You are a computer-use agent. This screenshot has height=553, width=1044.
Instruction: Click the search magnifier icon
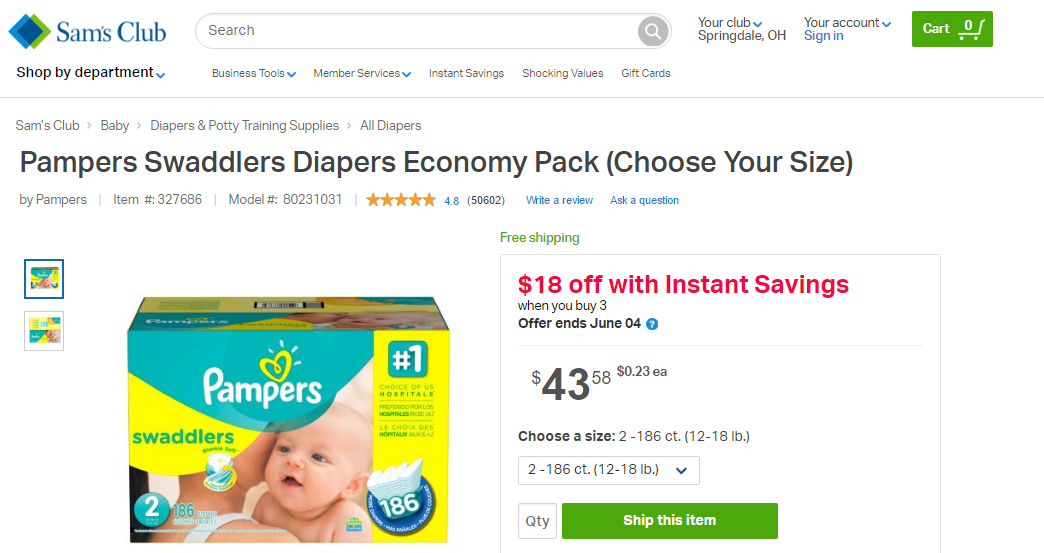(x=652, y=32)
